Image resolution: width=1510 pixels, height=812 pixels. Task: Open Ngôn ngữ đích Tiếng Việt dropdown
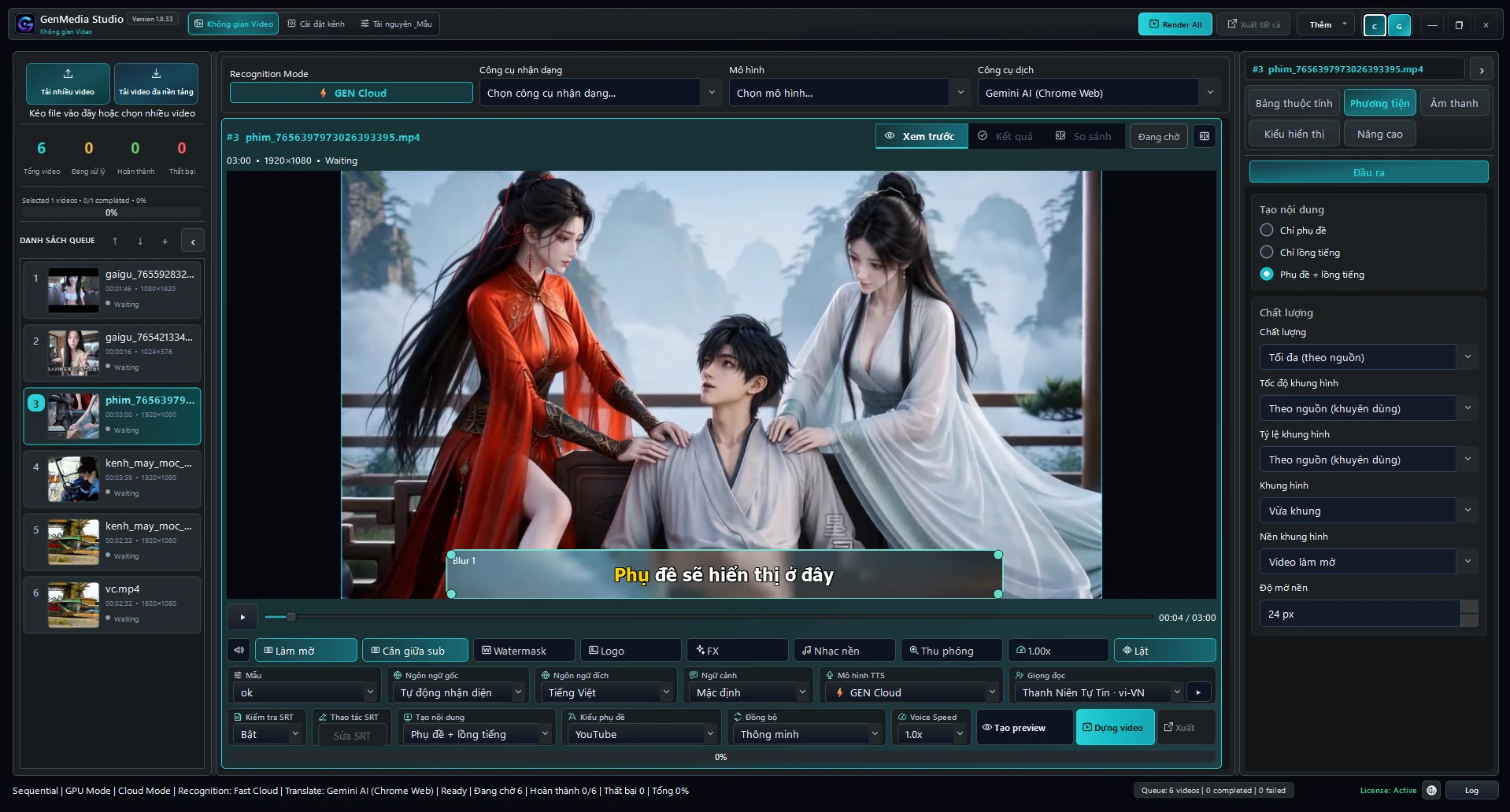click(606, 692)
